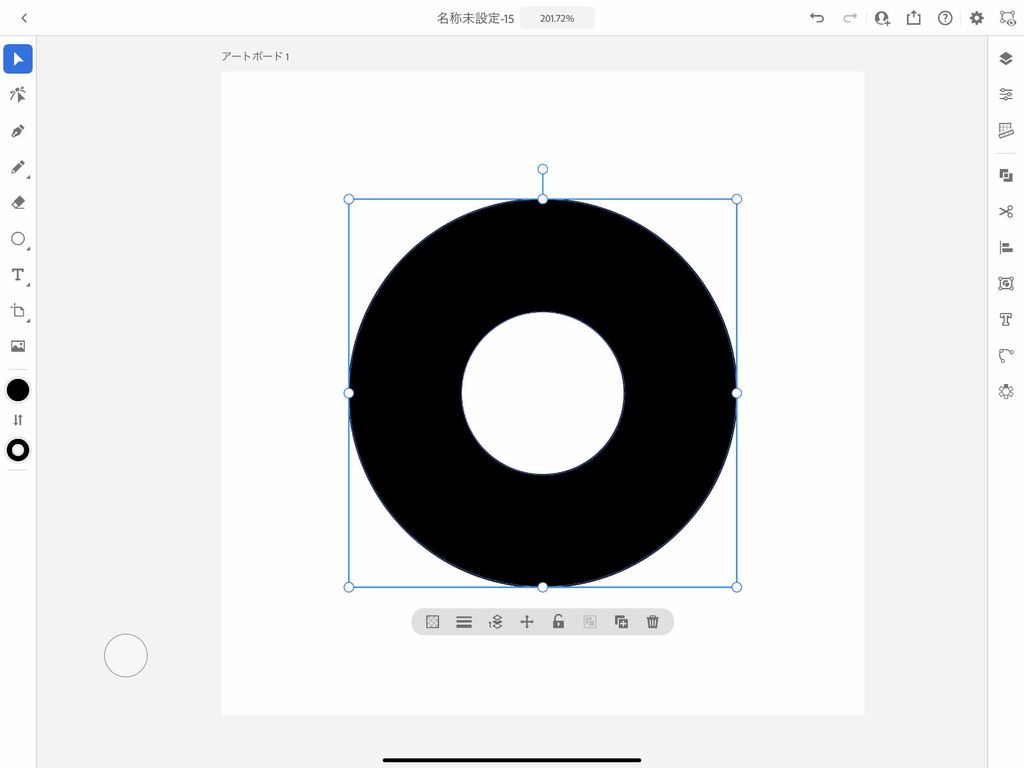Viewport: 1024px width, 768px height.
Task: Open stroke width lines in the context bar
Action: coord(464,622)
